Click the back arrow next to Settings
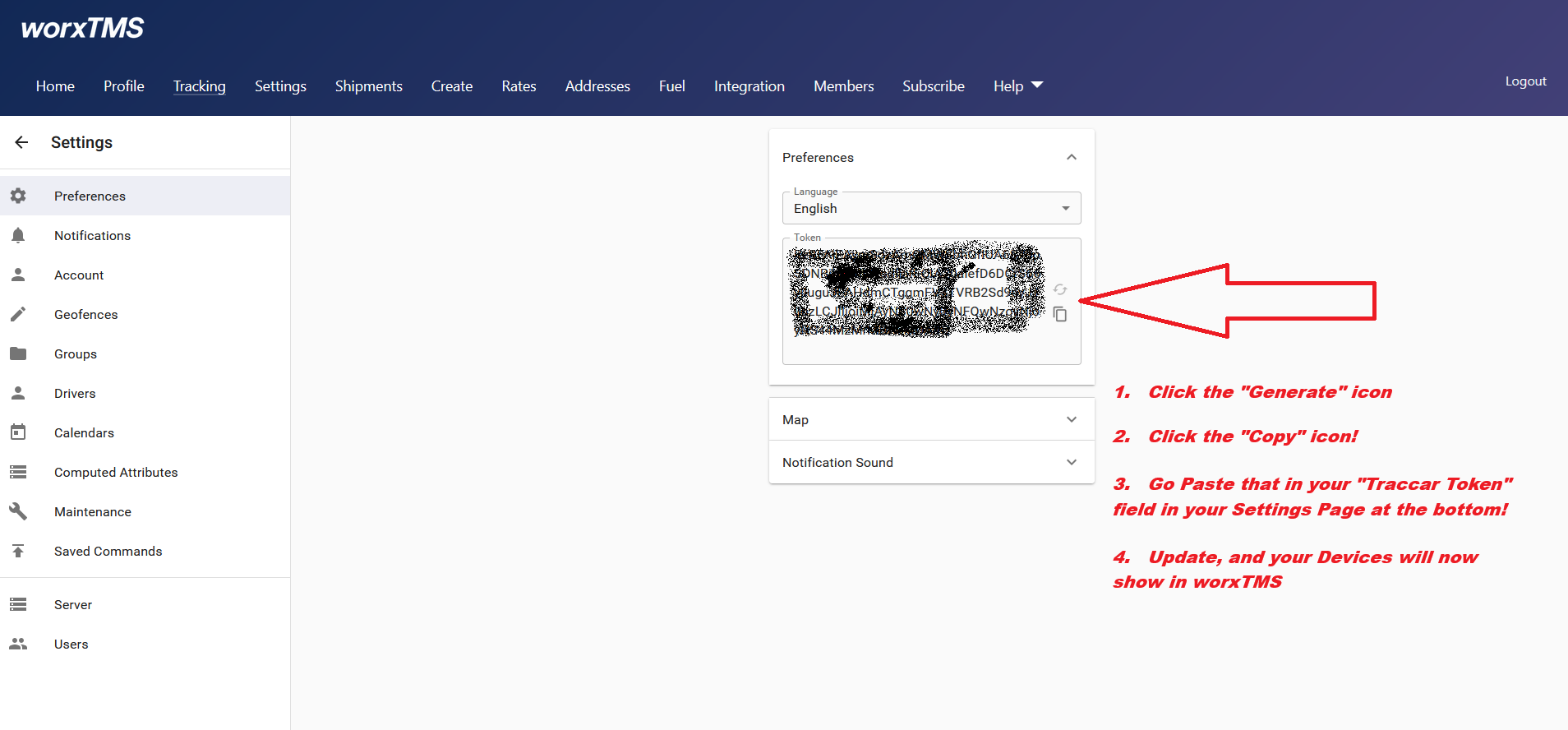Screen dimensions: 1568x730 click(x=21, y=142)
